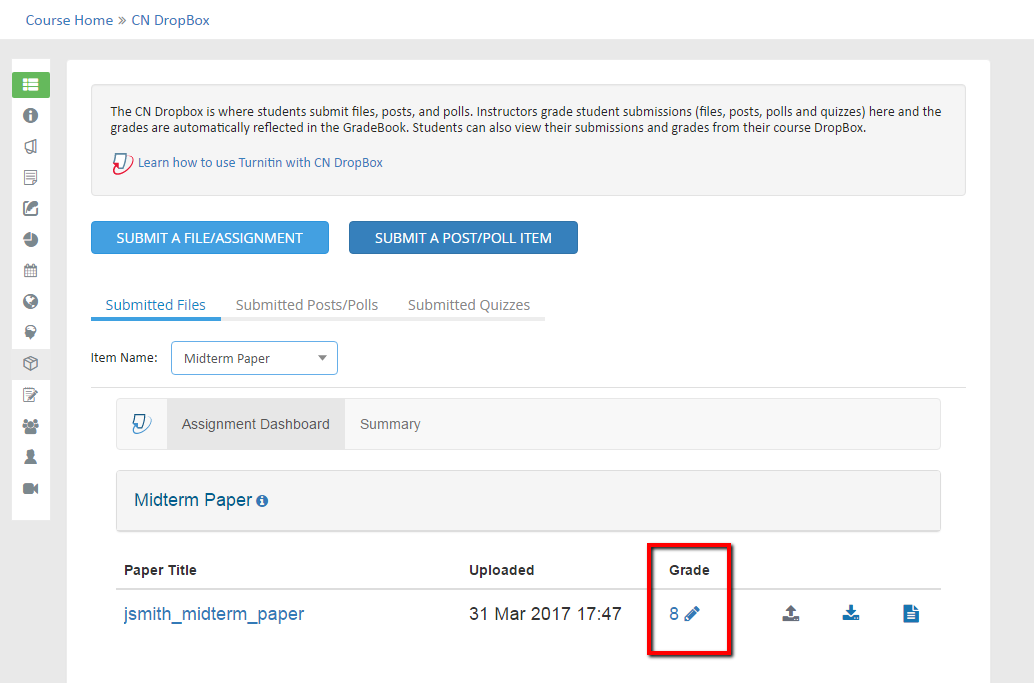
Task: Click the Item Name: label
Action: pos(124,358)
